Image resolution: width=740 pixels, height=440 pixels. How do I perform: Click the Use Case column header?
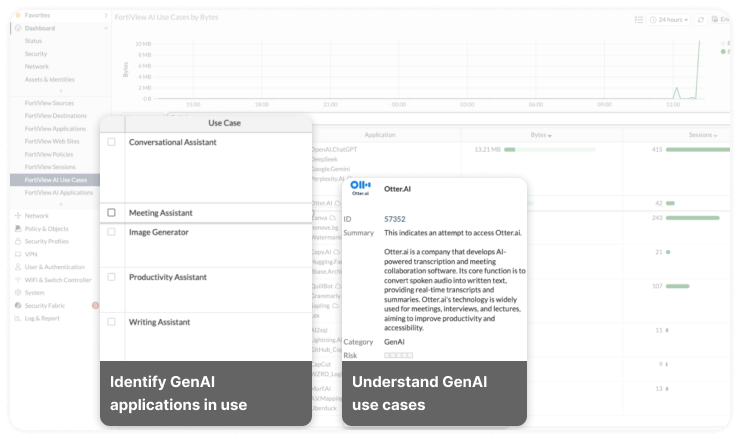224,123
